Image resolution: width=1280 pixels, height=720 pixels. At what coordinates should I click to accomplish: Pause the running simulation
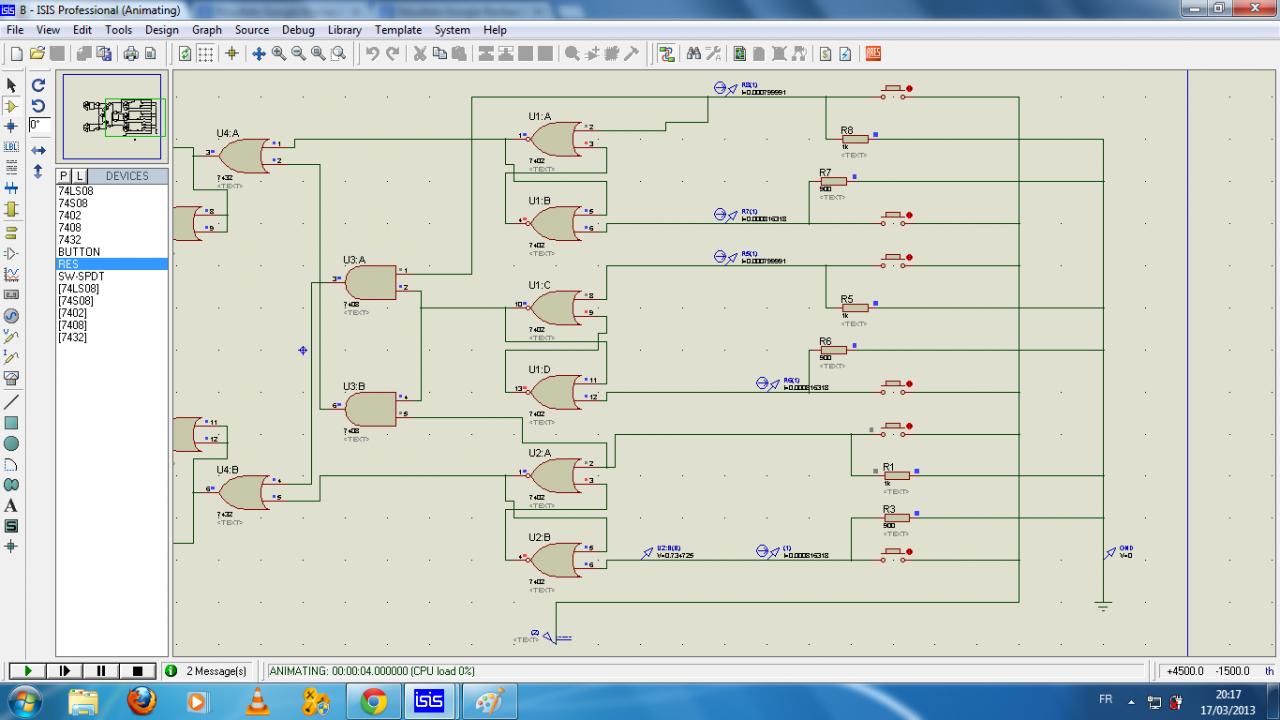point(102,671)
